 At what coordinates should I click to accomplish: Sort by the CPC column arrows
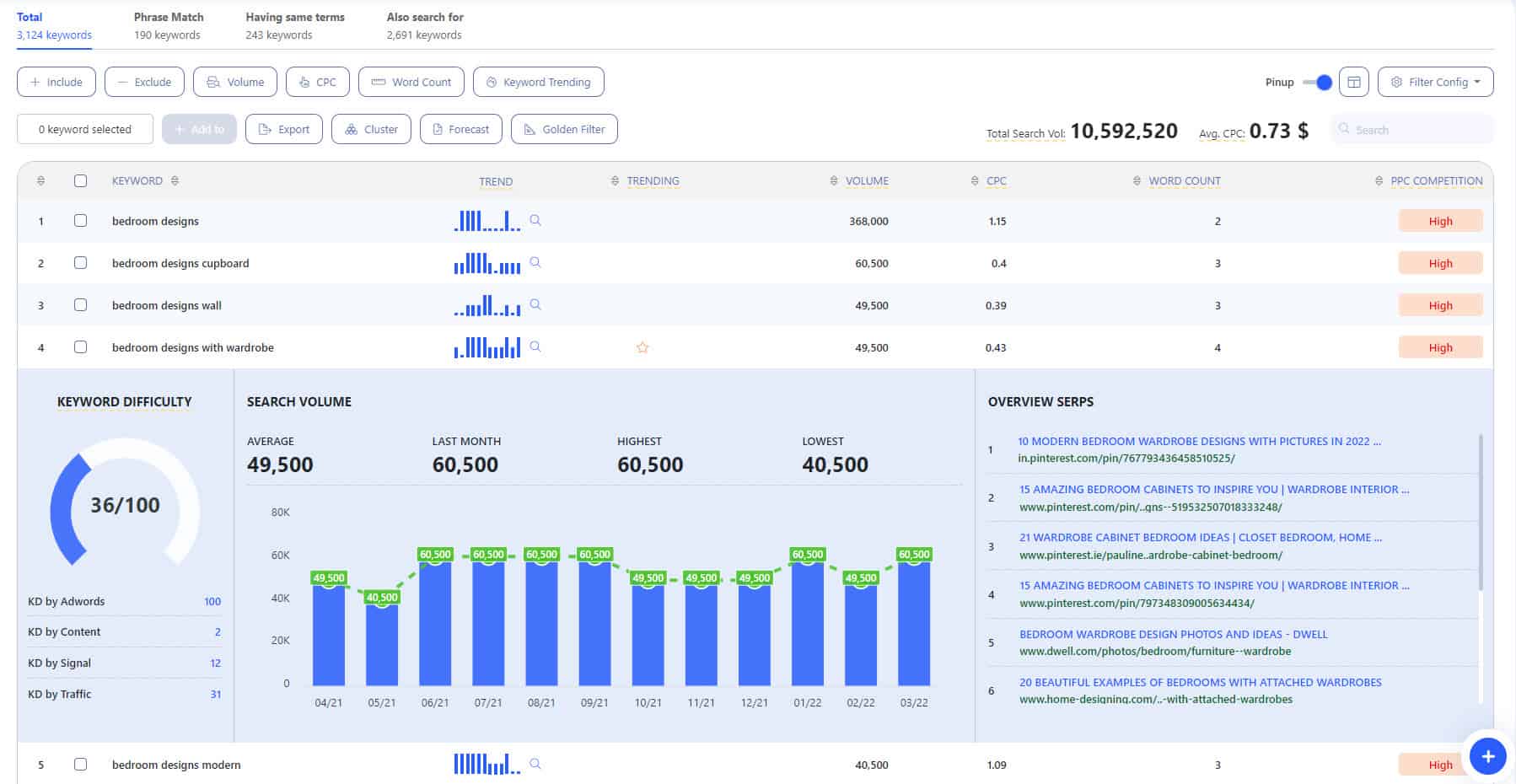pyautogui.click(x=975, y=181)
